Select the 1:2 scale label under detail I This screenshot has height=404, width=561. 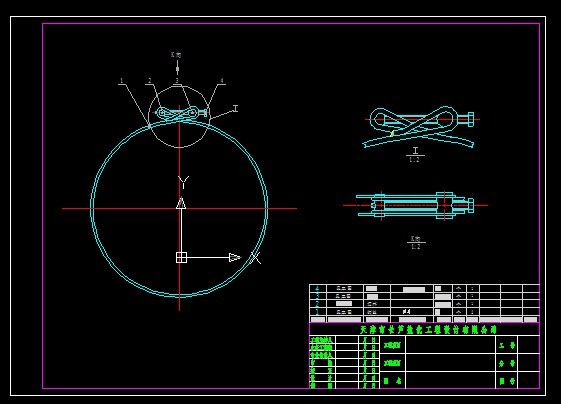click(x=414, y=160)
